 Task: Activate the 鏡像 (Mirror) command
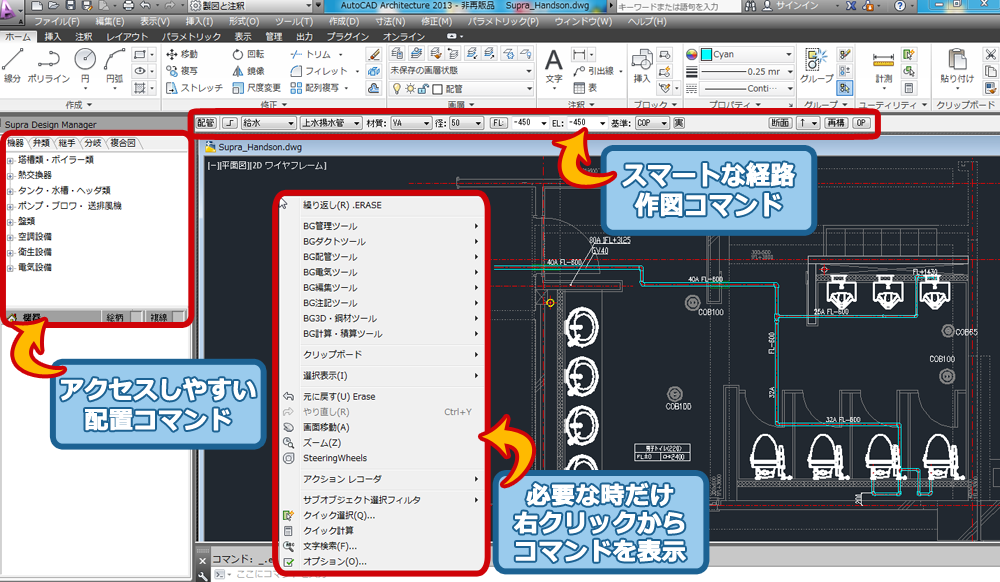(248, 71)
